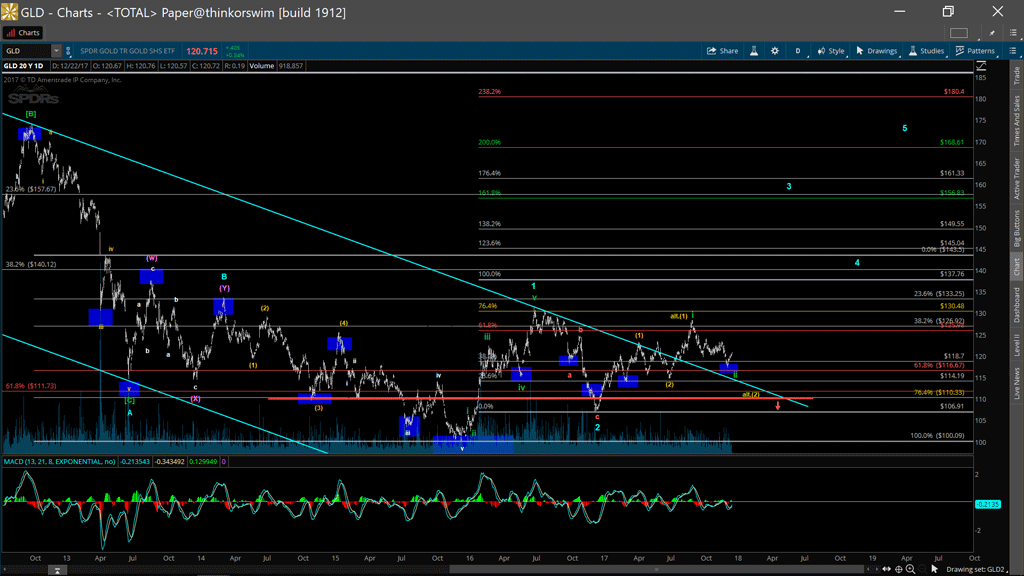
Task: Click the zoom magnifier icon at bottom
Action: [911, 569]
